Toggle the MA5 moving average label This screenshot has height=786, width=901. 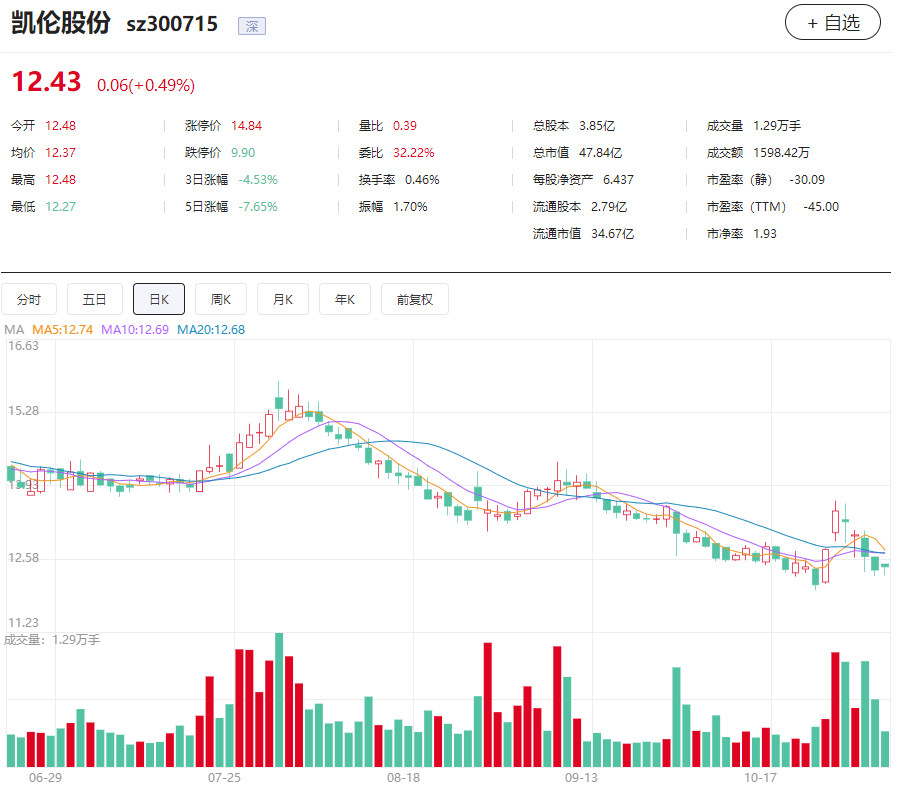tap(63, 329)
